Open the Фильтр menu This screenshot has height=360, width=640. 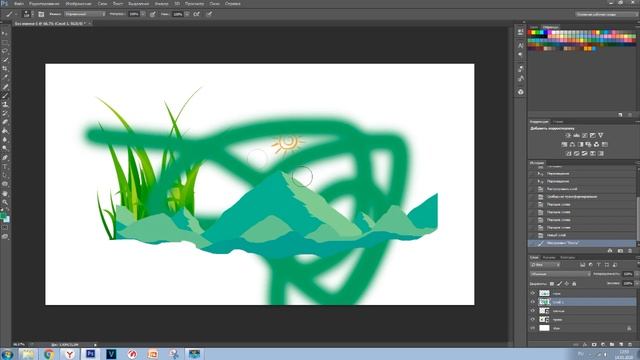pos(162,4)
